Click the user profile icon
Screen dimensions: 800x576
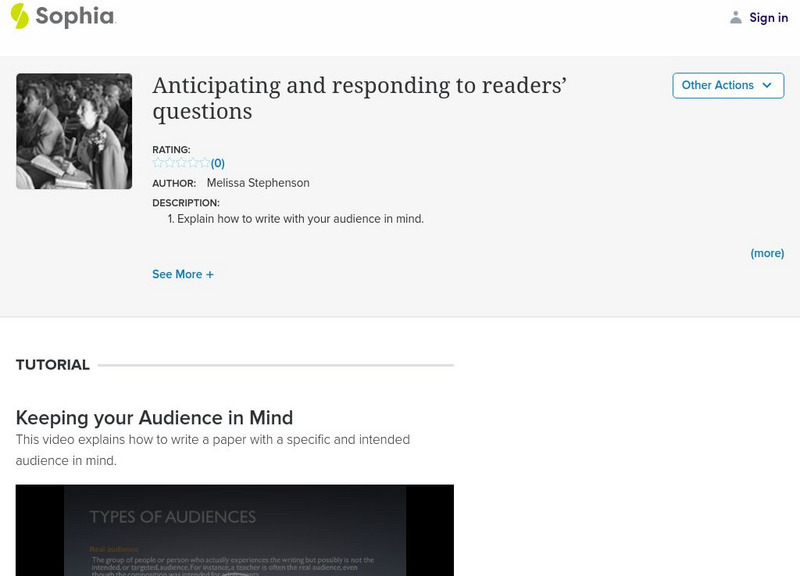735,17
